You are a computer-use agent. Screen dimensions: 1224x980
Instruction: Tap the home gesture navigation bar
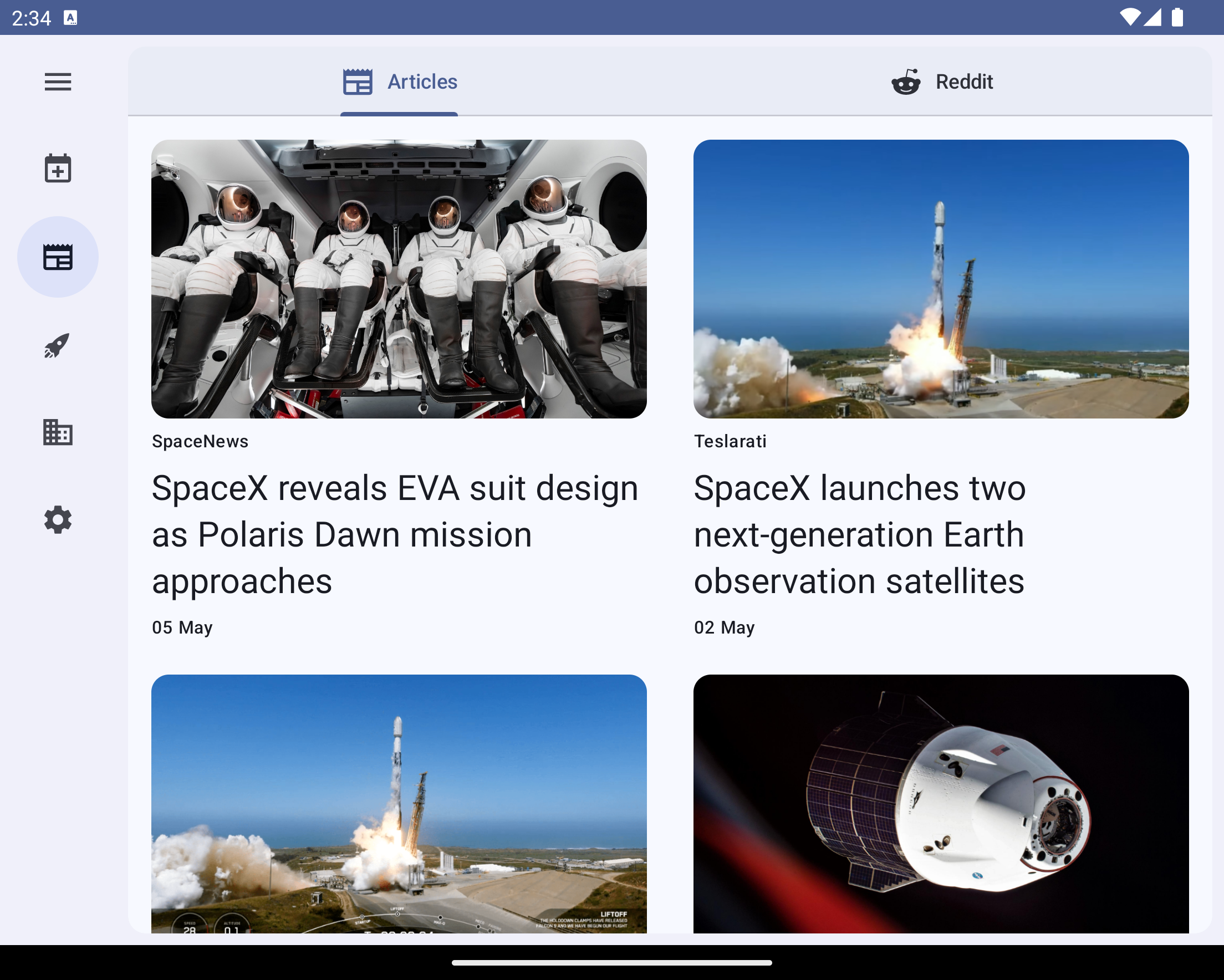[x=612, y=962]
